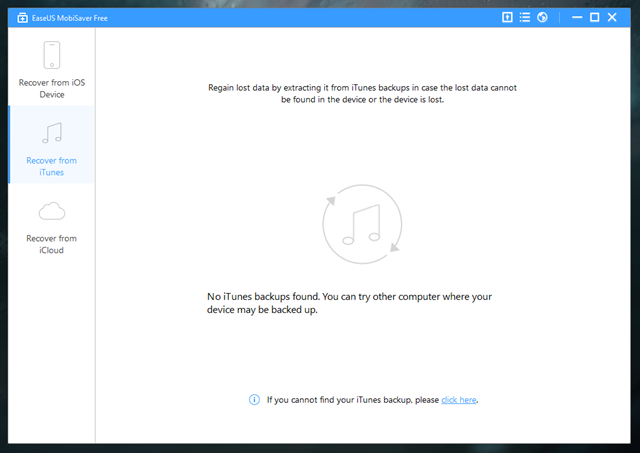The width and height of the screenshot is (640, 453).
Task: Click the large iTunes sync circle graphic
Action: pos(362,224)
